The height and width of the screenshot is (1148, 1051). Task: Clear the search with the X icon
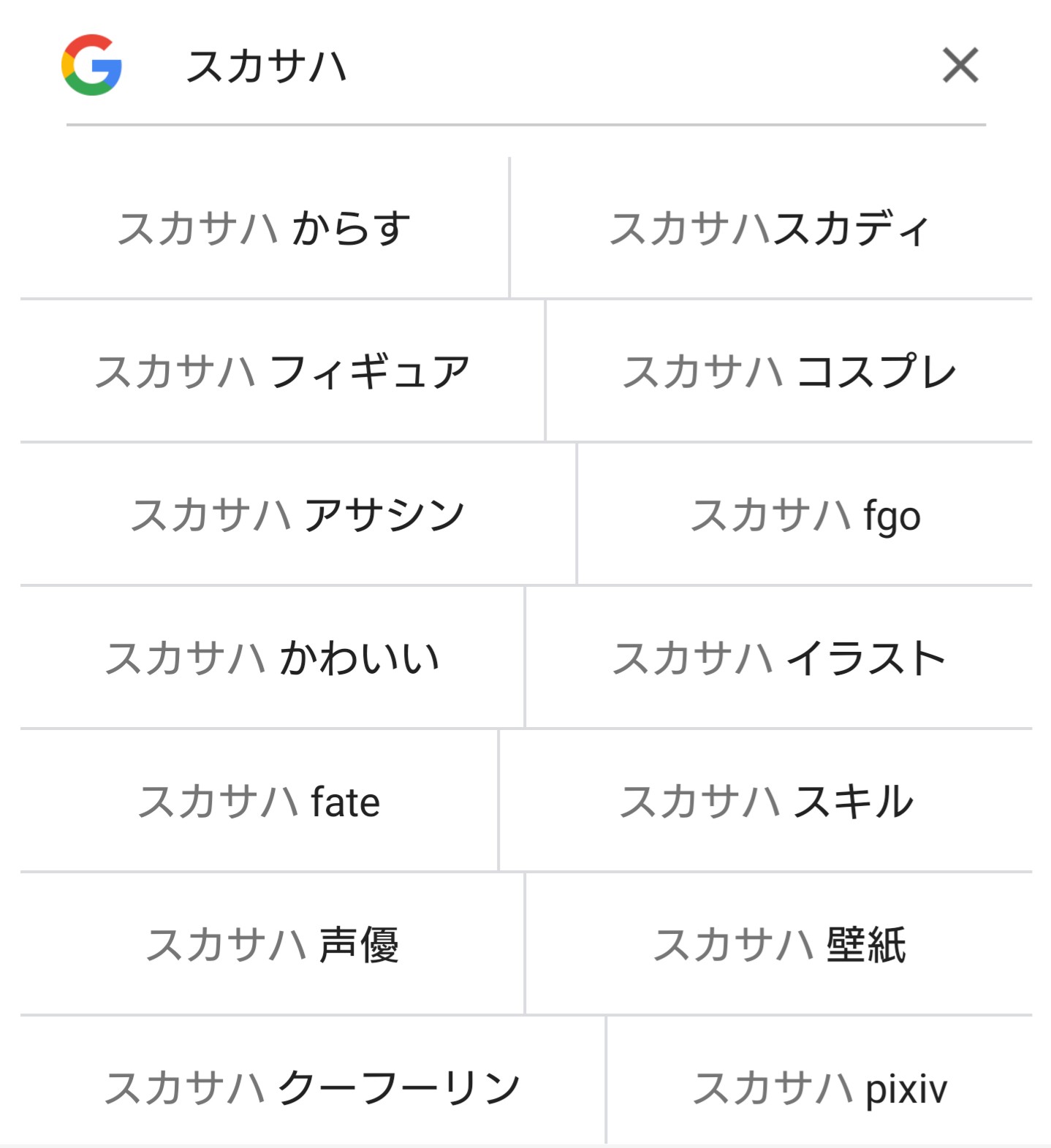(x=960, y=66)
